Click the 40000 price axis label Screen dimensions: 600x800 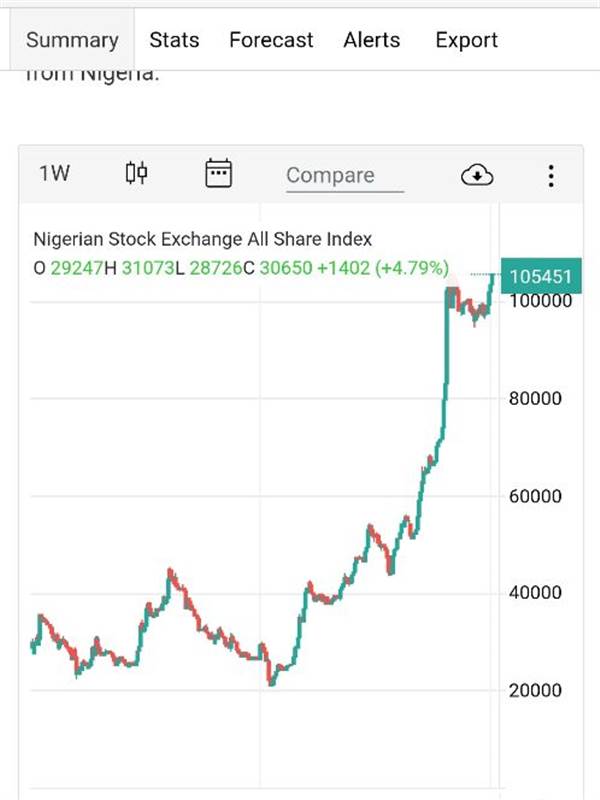535,593
